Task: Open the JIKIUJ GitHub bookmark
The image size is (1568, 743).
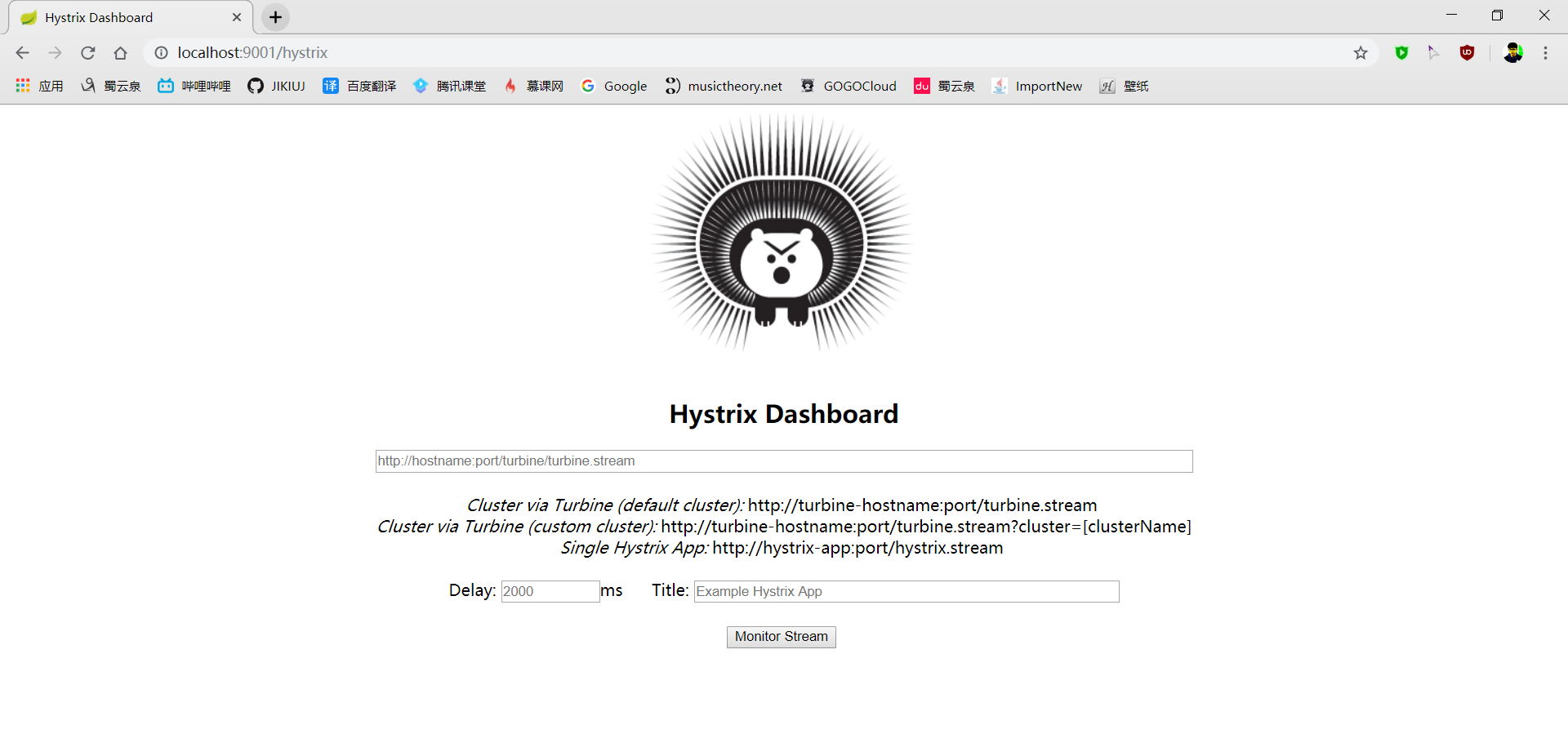Action: click(x=277, y=86)
